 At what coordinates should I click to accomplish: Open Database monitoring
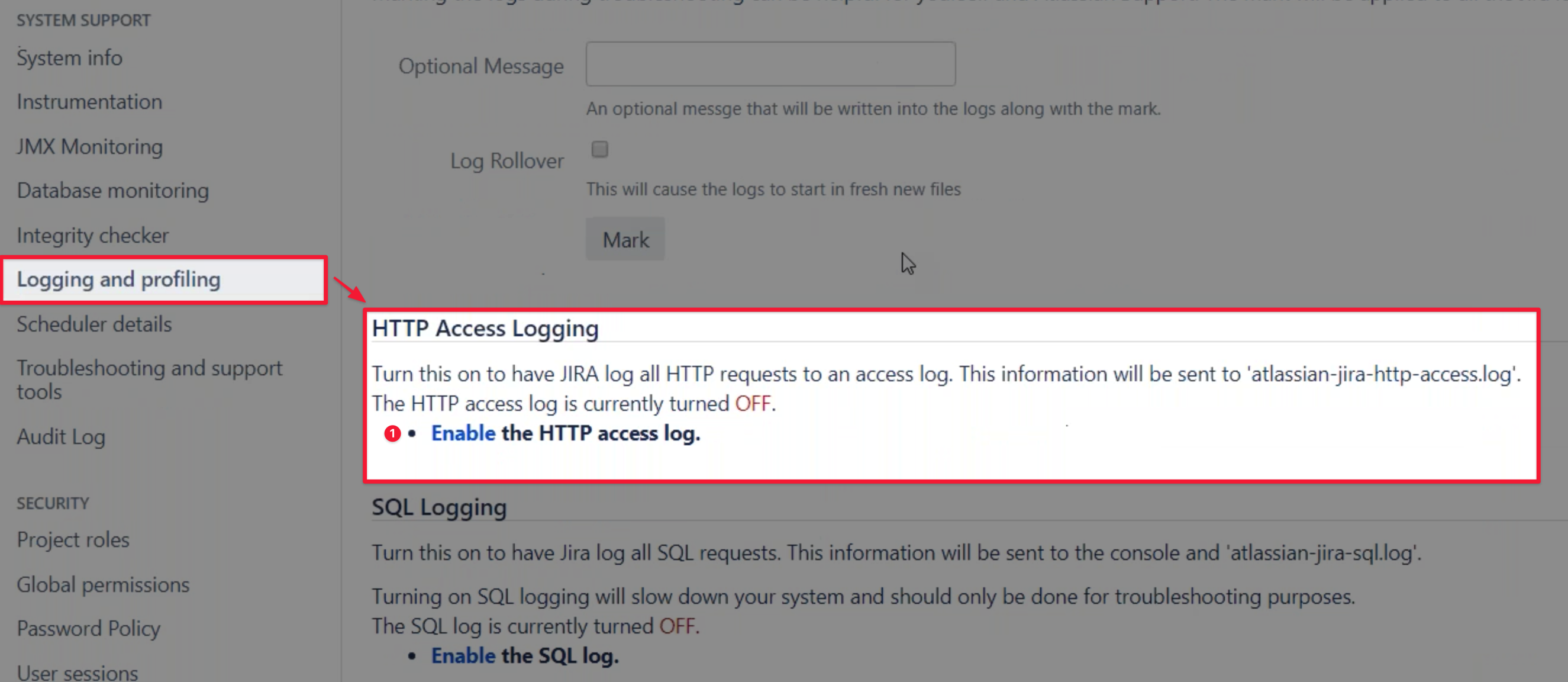click(112, 191)
